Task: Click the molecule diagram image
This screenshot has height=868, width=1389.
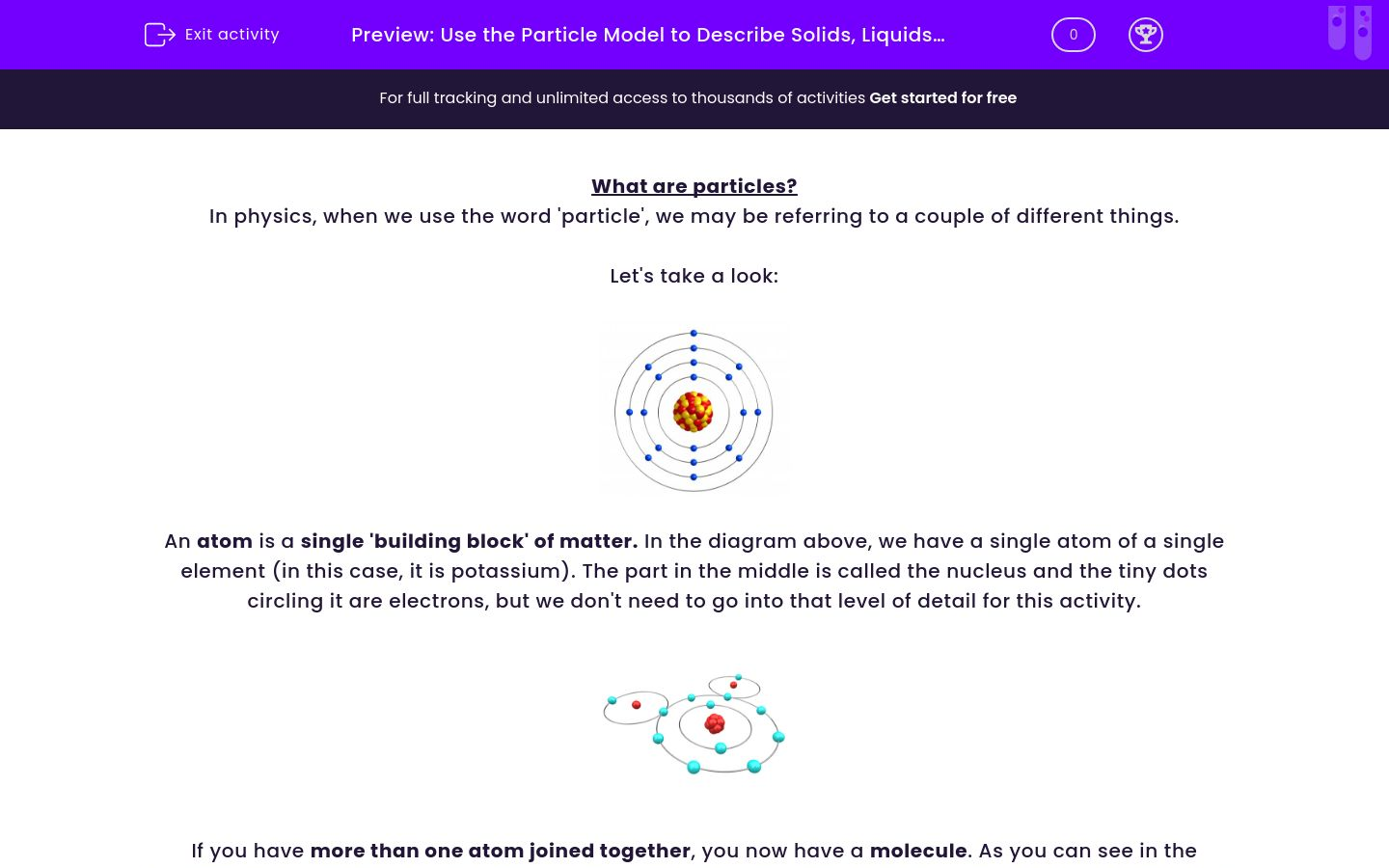Action: pos(694,723)
